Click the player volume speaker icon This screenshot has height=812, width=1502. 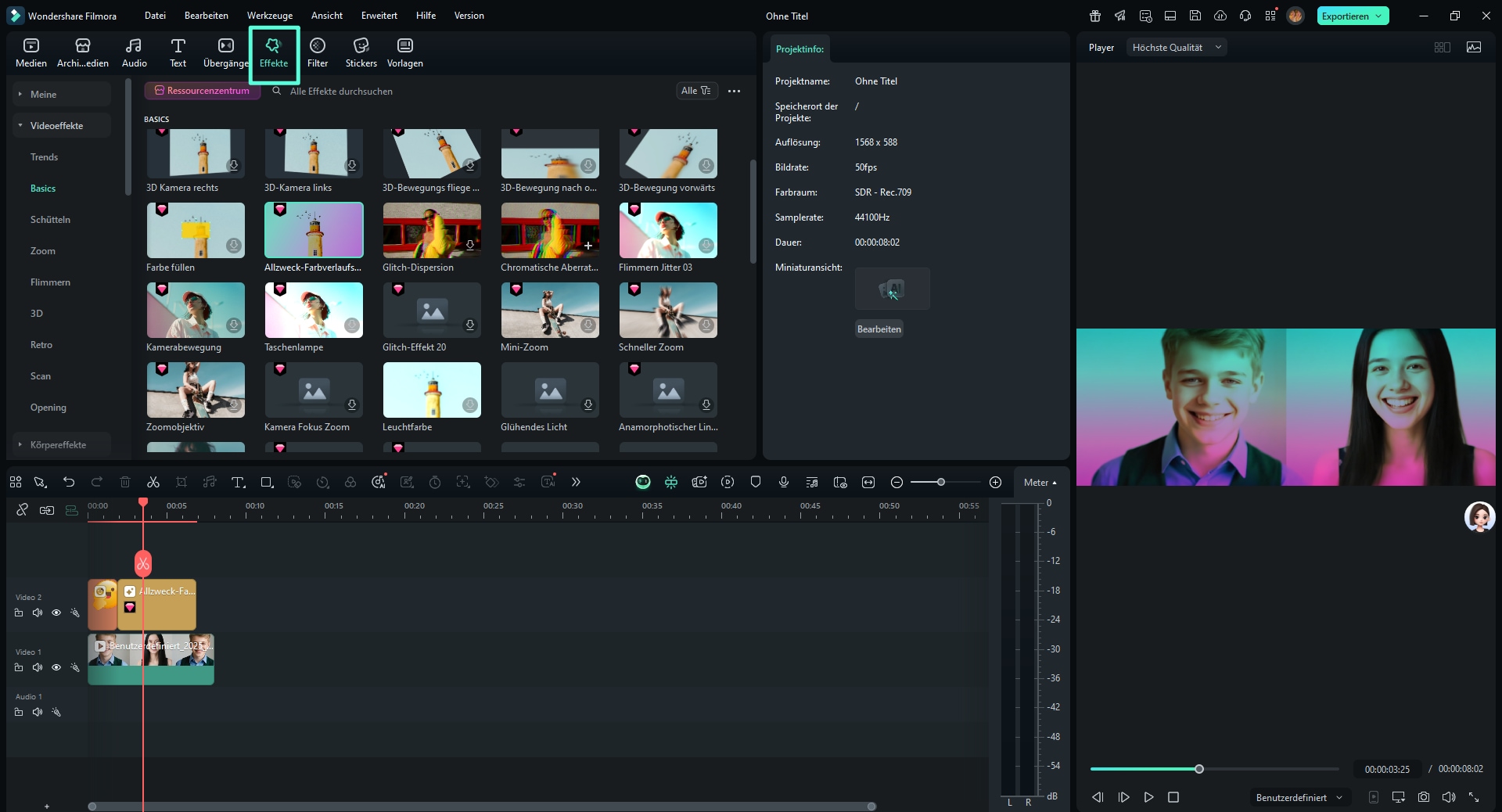(x=1449, y=797)
